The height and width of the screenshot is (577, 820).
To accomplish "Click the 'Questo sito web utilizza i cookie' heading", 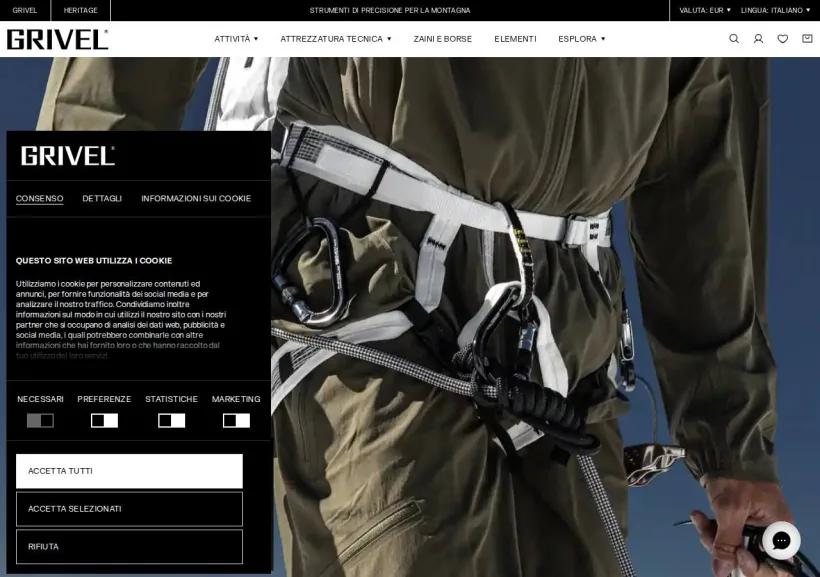I will [94, 261].
